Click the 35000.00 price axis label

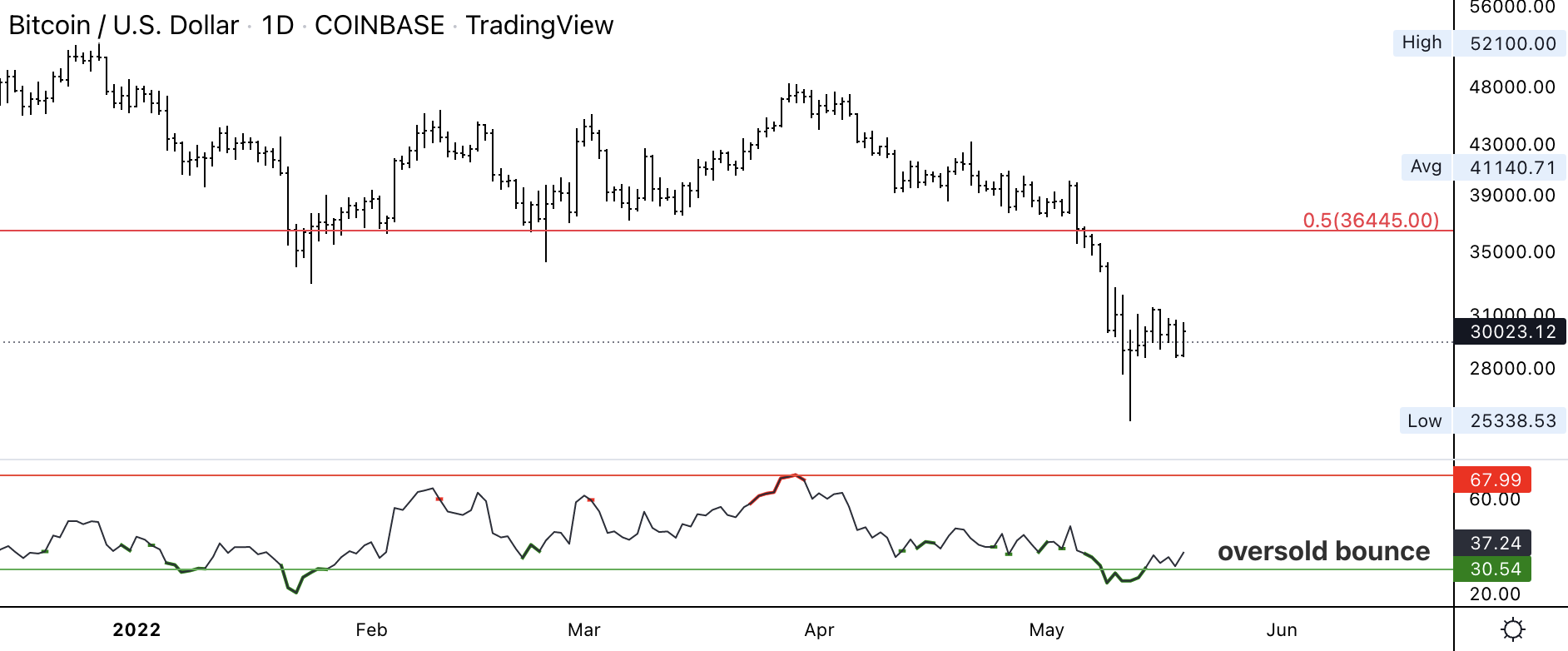pyautogui.click(x=1512, y=252)
